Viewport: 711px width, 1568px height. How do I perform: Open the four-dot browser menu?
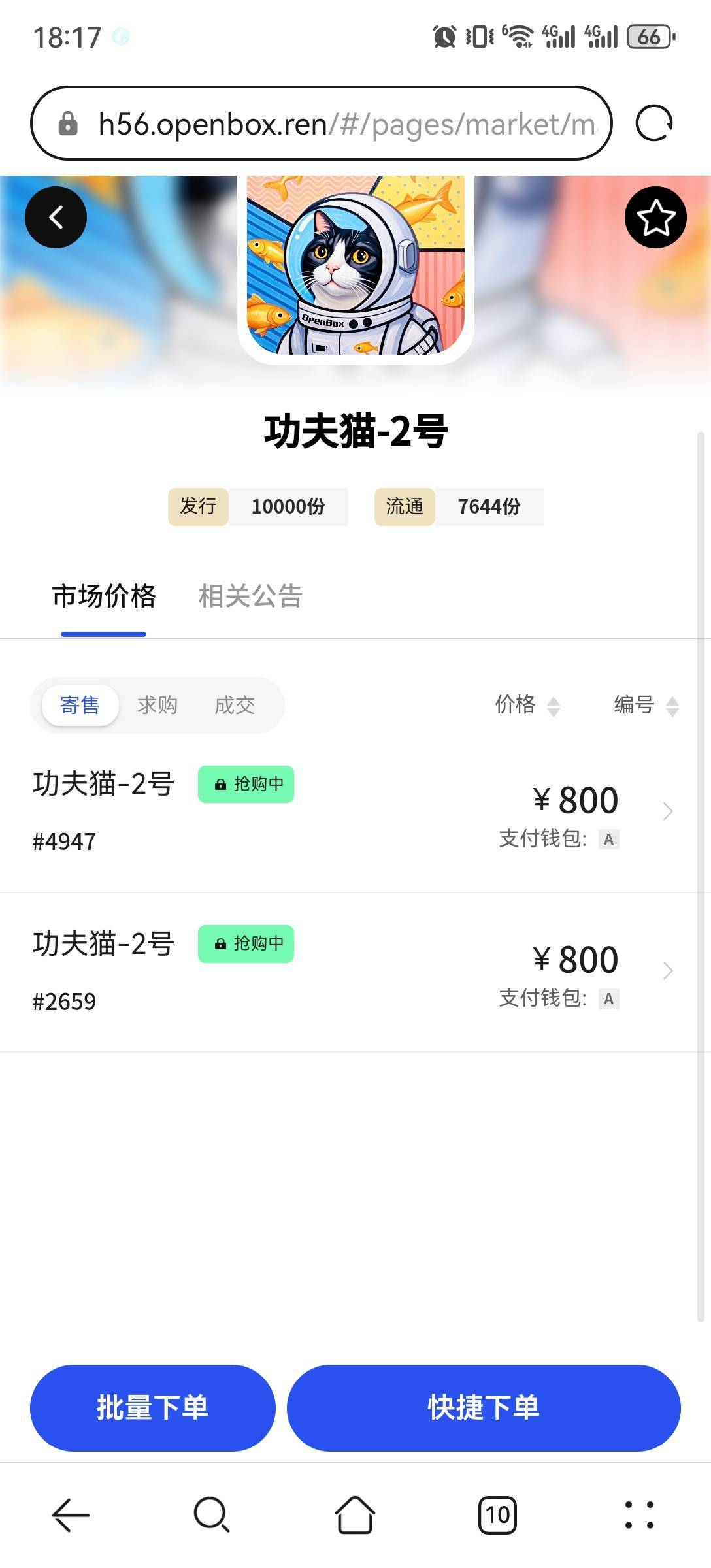tap(639, 1514)
